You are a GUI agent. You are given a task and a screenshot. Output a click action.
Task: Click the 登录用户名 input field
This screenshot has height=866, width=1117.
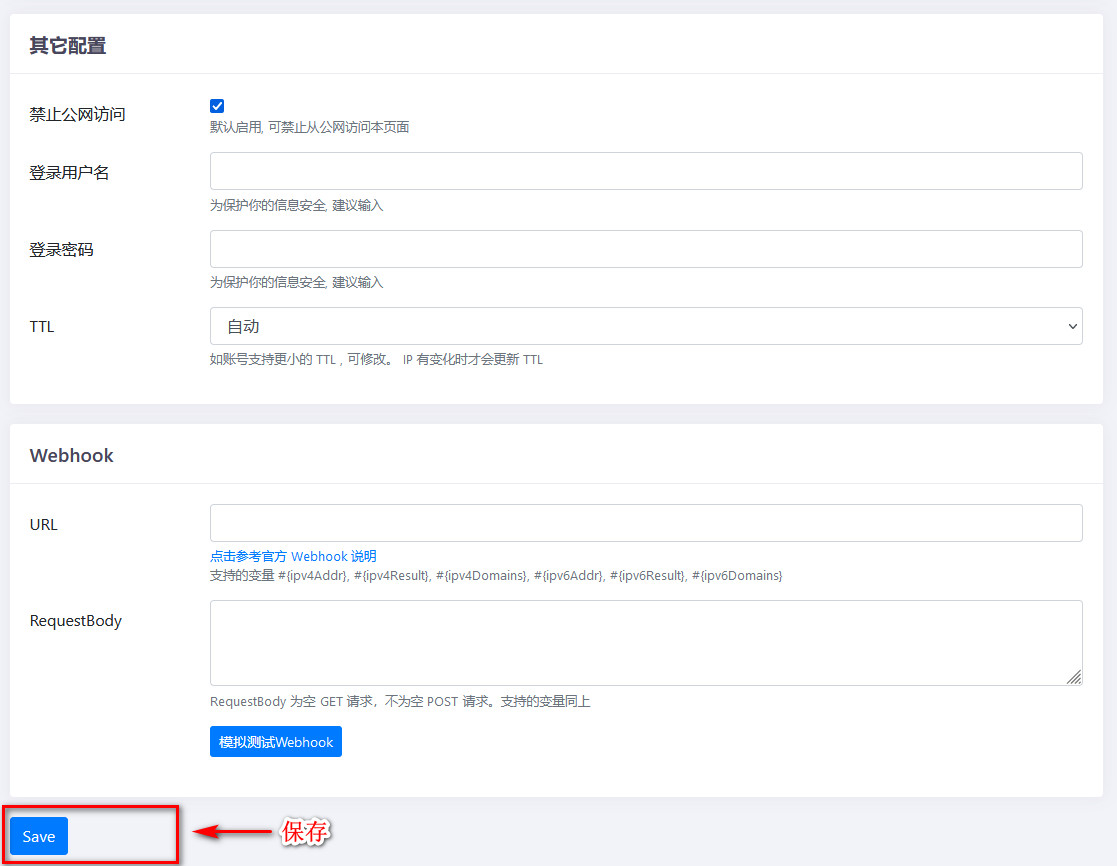coord(645,171)
